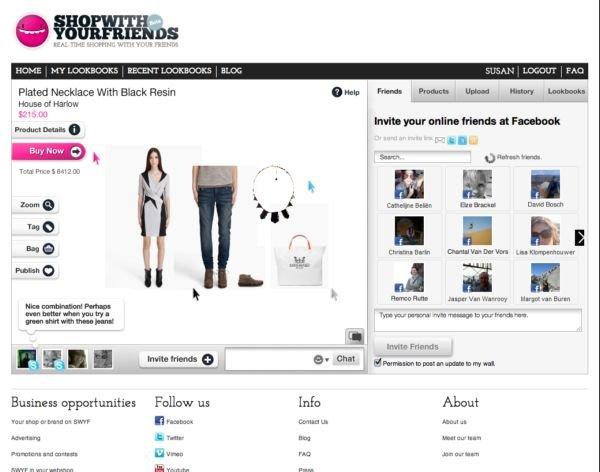
Task: Click the single brown shoe image
Action: click(251, 280)
